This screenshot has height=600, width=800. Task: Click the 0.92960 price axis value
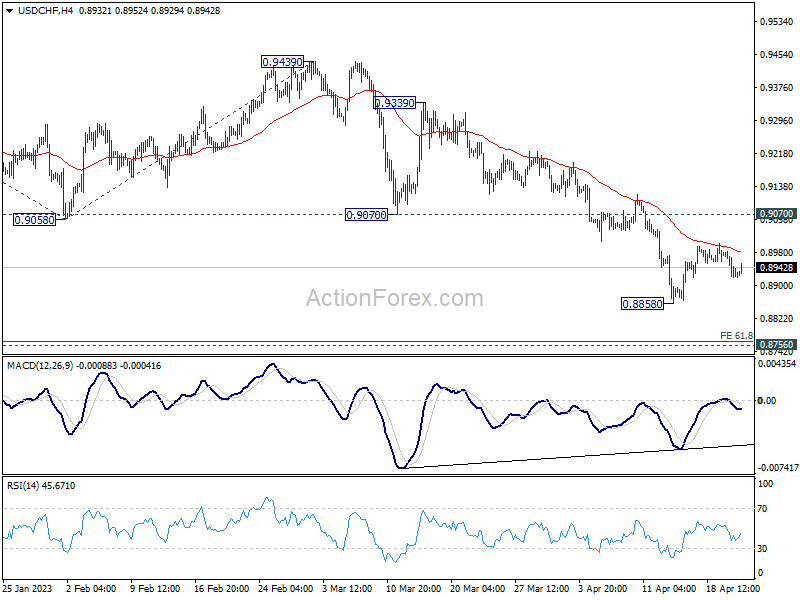pos(777,121)
